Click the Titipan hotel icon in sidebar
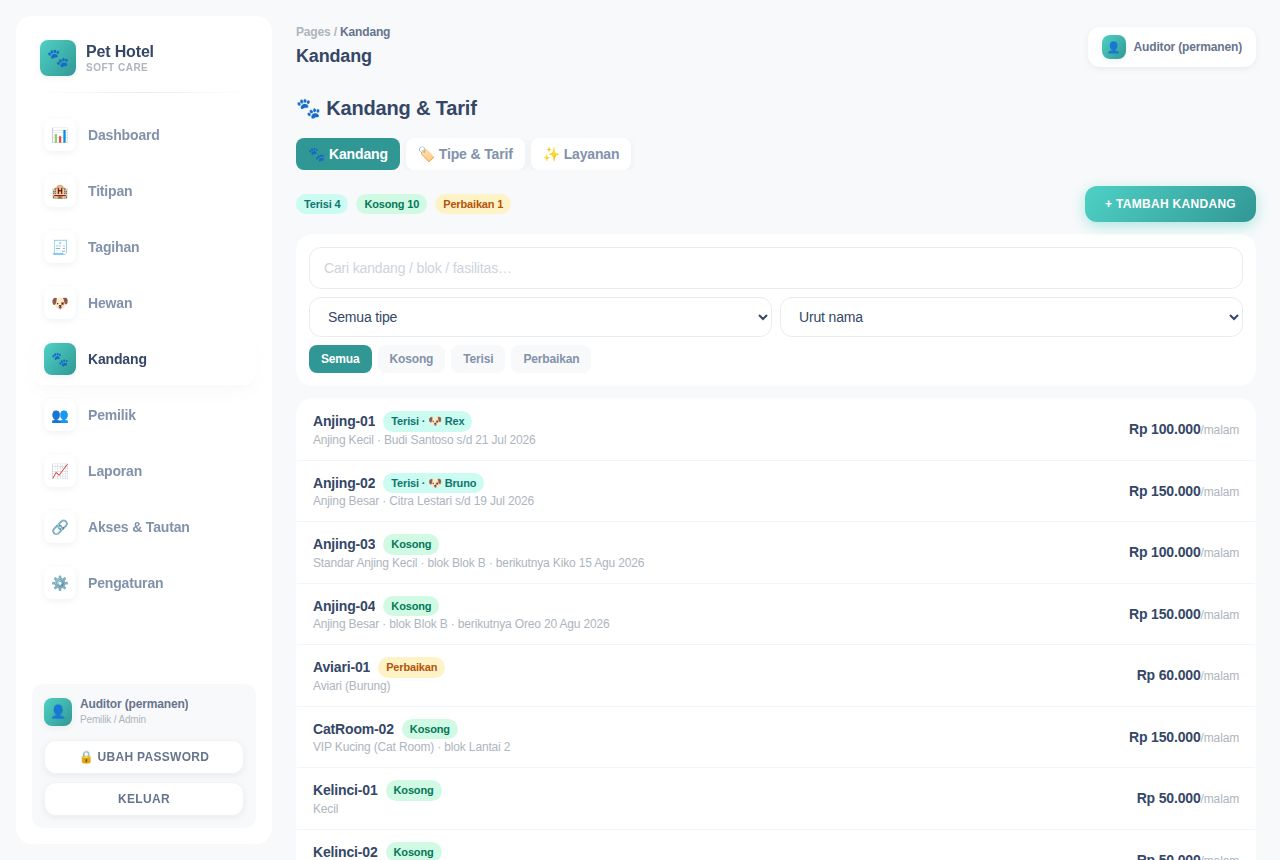 point(60,191)
